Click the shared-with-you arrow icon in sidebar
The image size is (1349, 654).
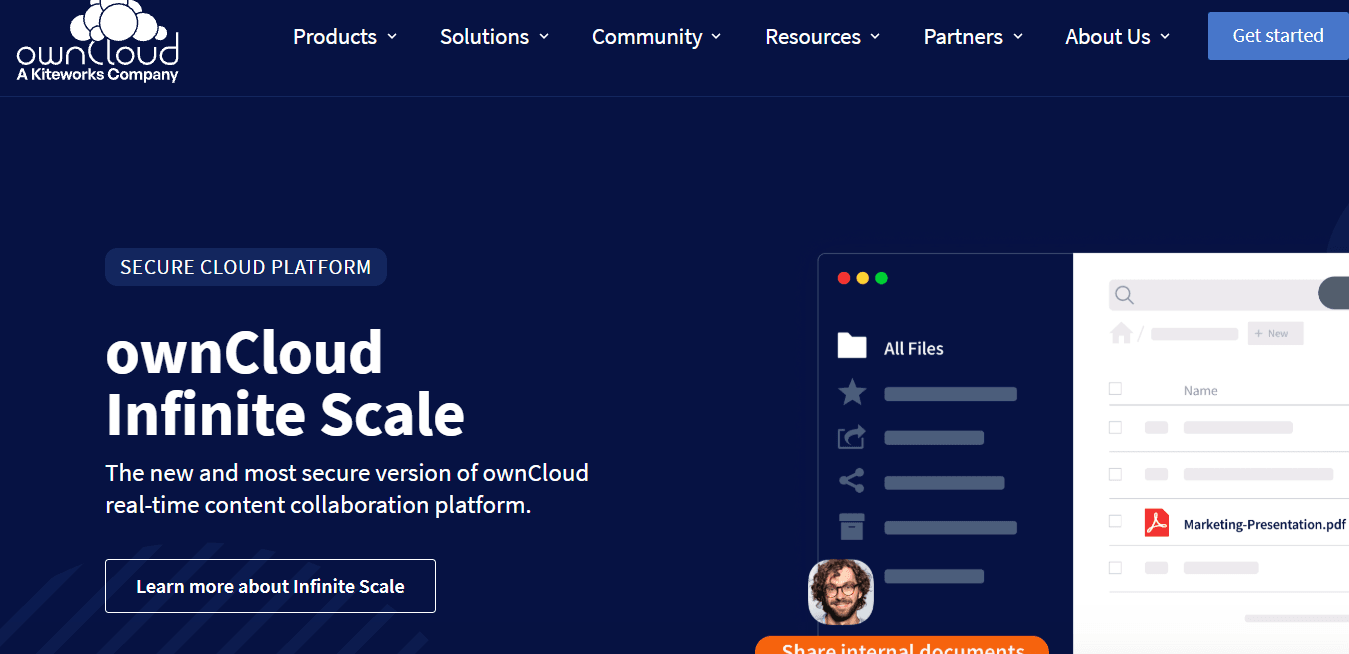pyautogui.click(x=852, y=437)
